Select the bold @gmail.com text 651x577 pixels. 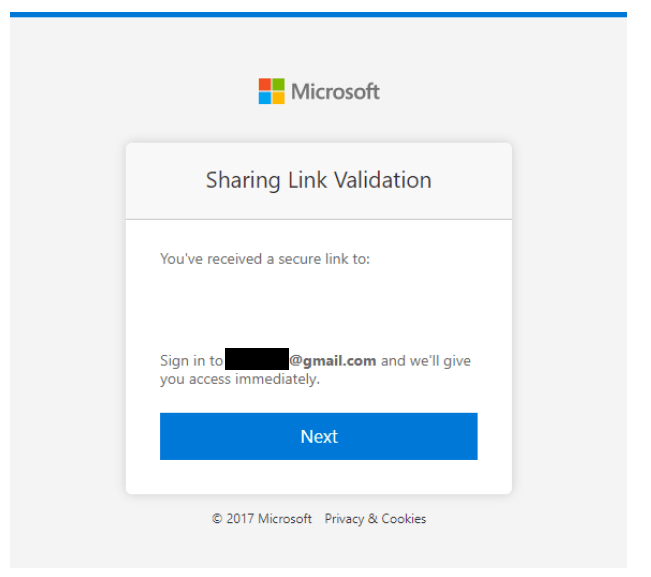pos(333,361)
